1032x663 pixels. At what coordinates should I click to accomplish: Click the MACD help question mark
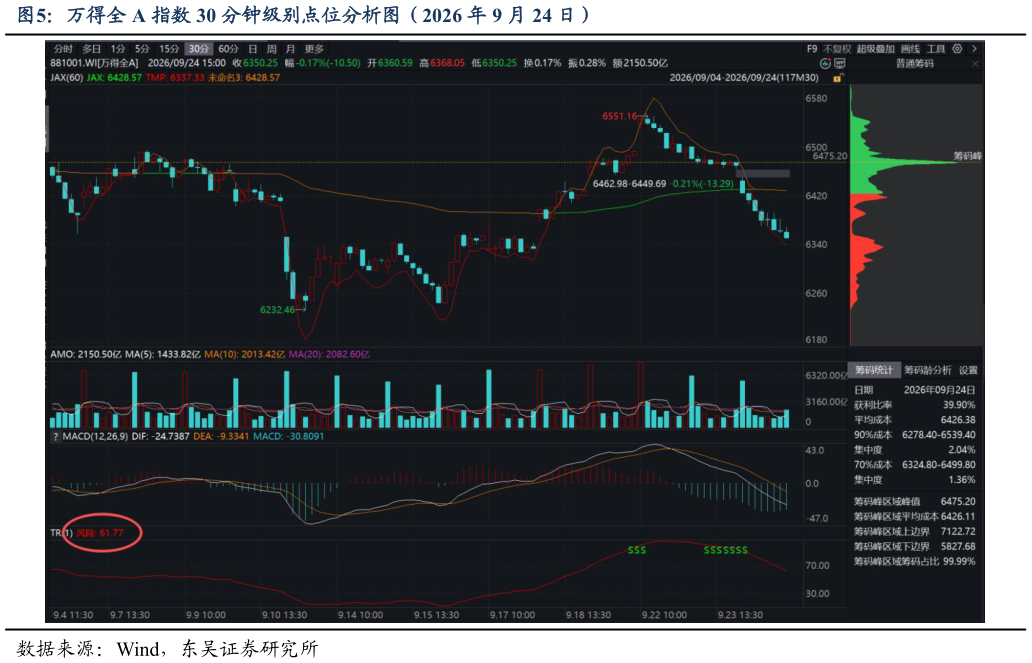(x=55, y=437)
